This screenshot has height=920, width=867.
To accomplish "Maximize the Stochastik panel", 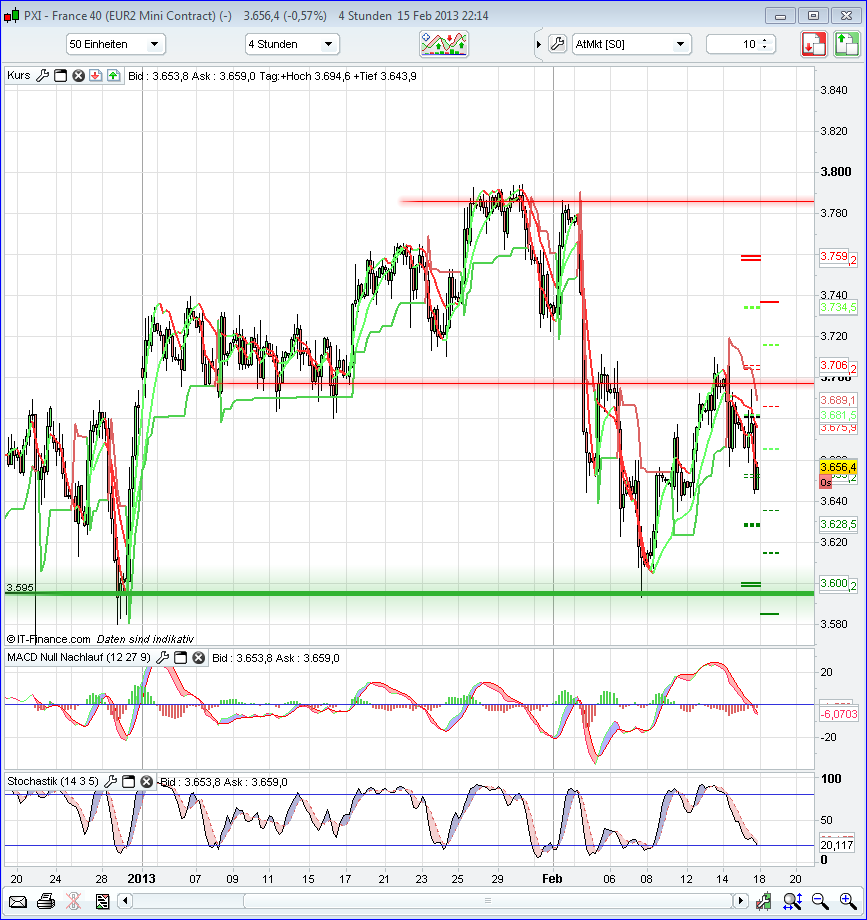I will tap(128, 782).
